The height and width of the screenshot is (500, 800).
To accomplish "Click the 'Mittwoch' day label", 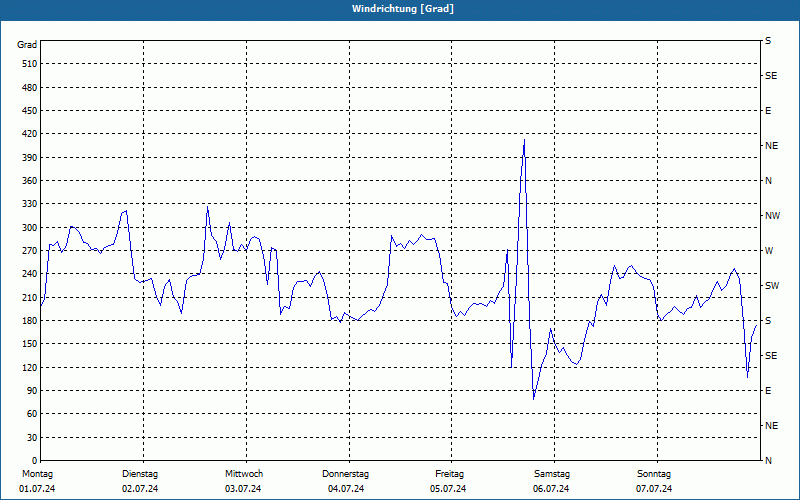I will [244, 474].
